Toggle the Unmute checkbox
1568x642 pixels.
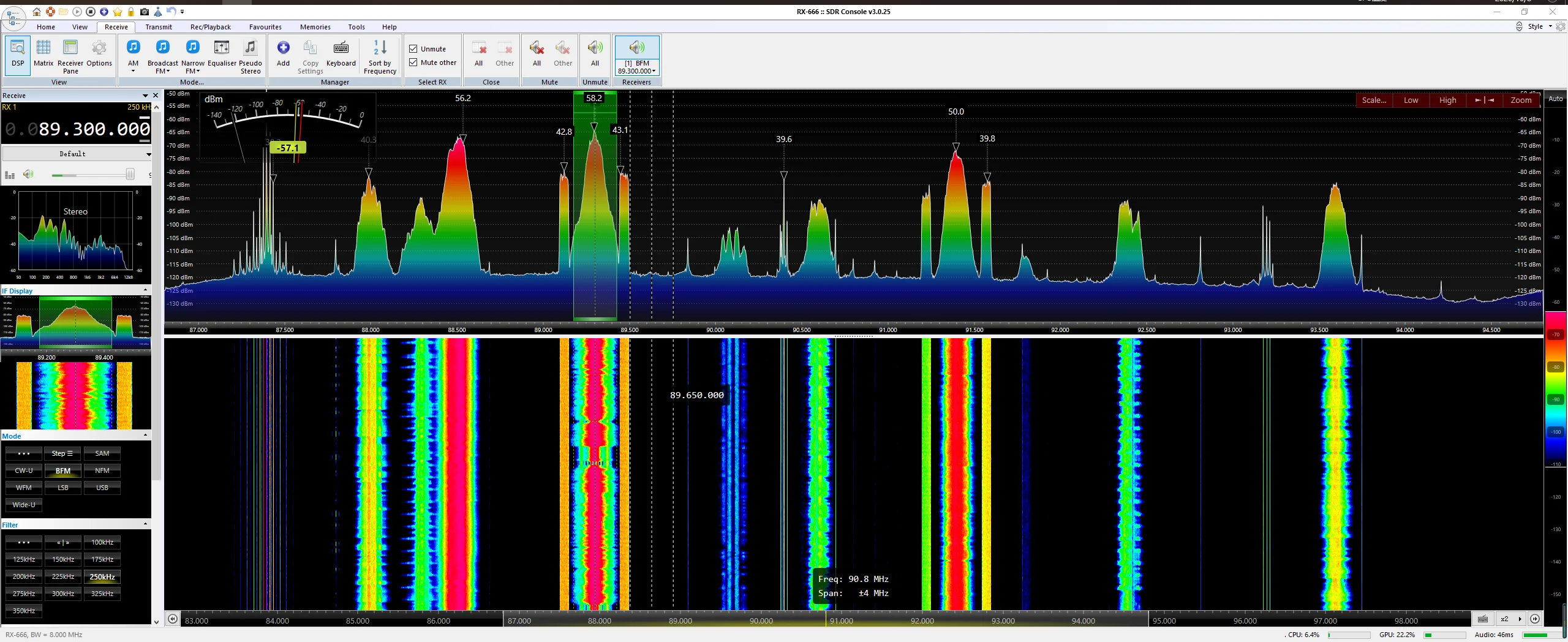pyautogui.click(x=413, y=49)
